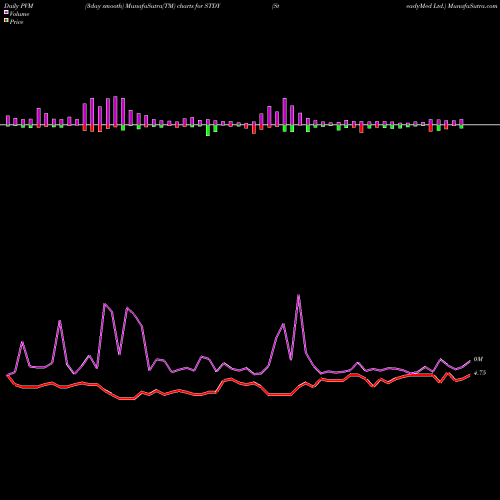Click the green-red Price legend swatch
The height and width of the screenshot is (500, 500).
[6, 21]
